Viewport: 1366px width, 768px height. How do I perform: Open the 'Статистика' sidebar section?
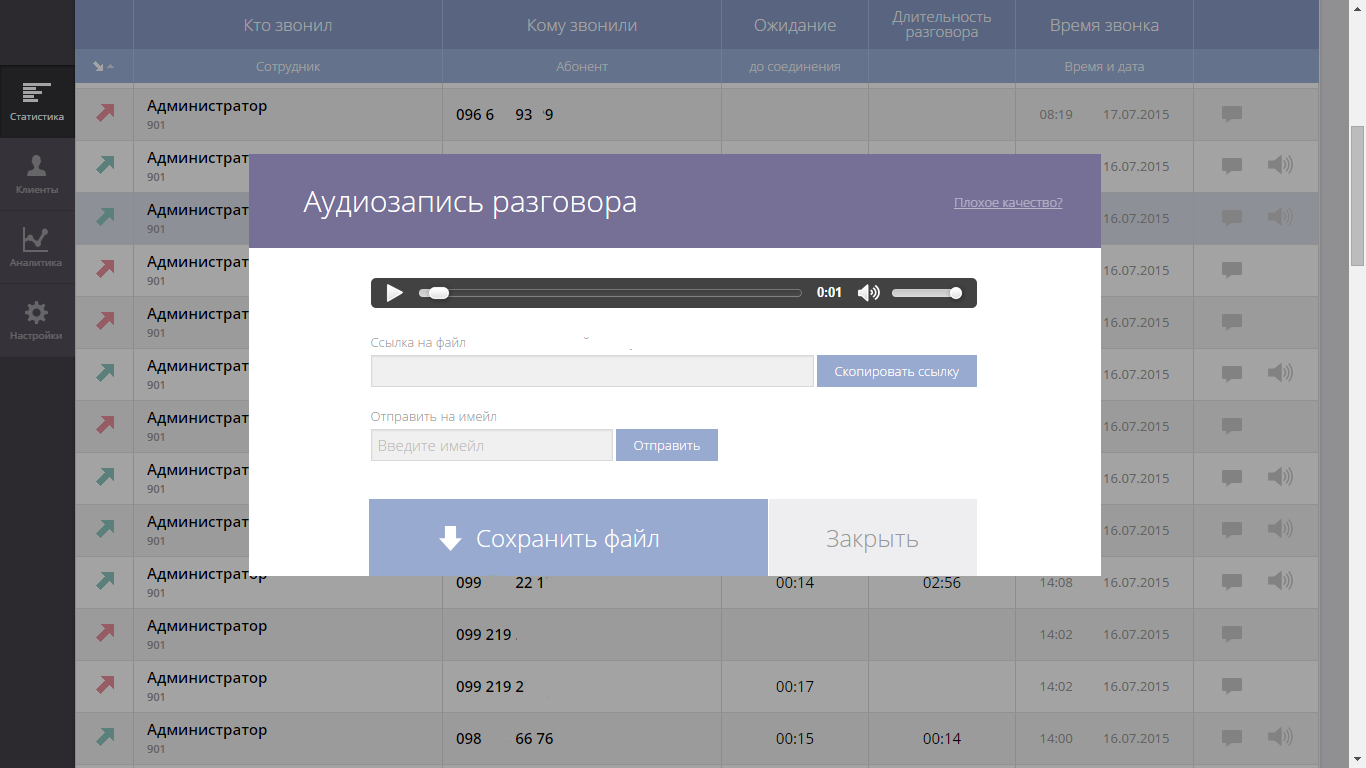(37, 102)
